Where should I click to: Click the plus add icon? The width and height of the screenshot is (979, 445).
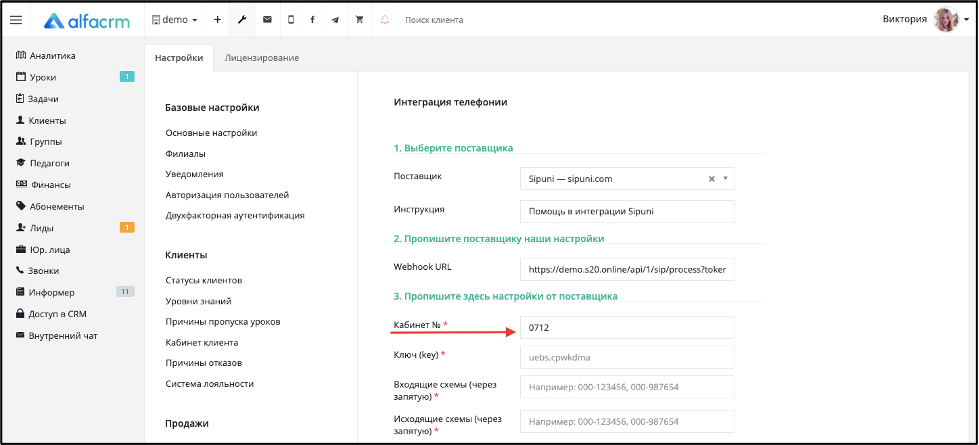[x=217, y=20]
